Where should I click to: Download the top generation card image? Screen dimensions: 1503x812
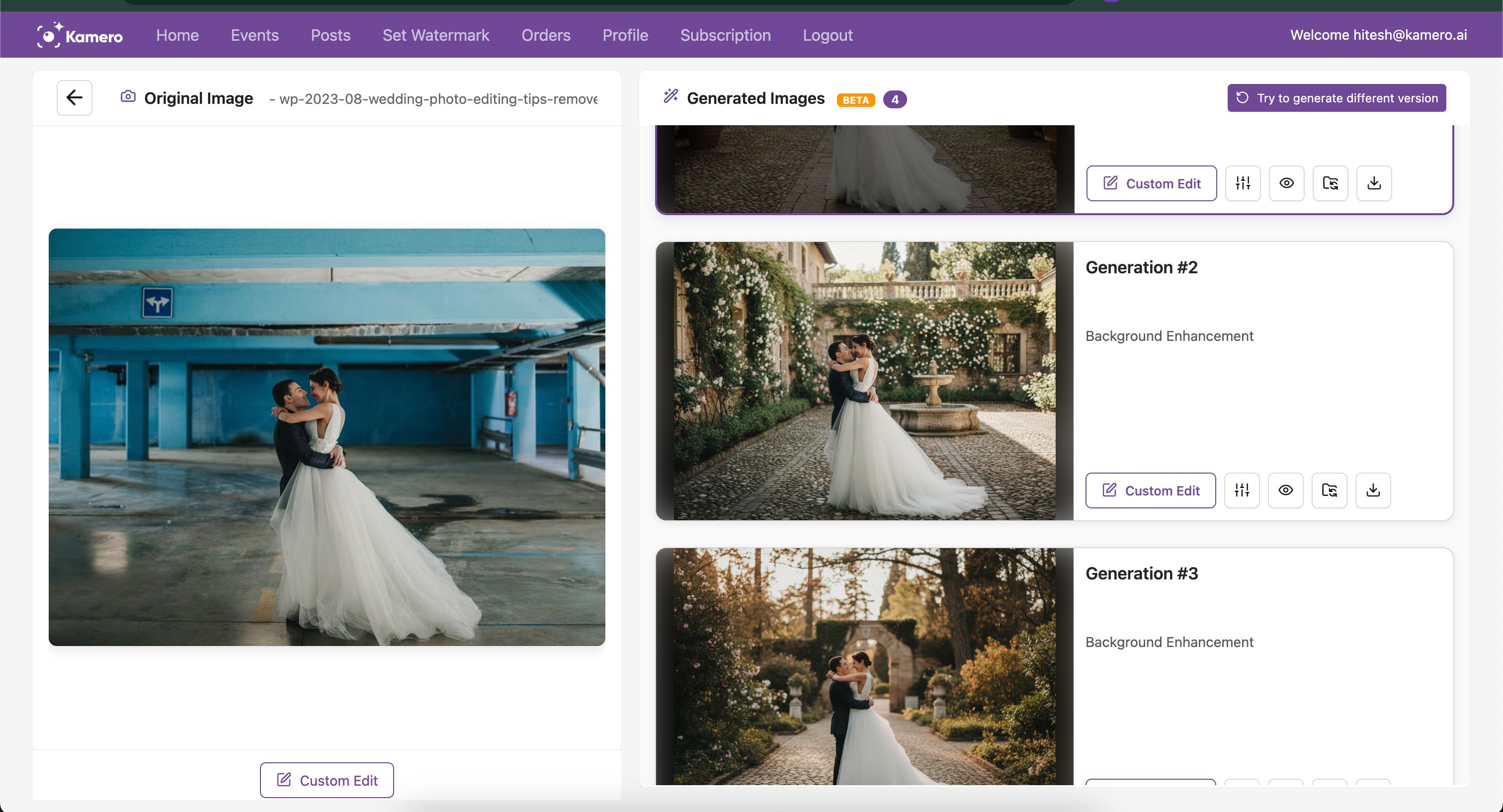(x=1374, y=183)
